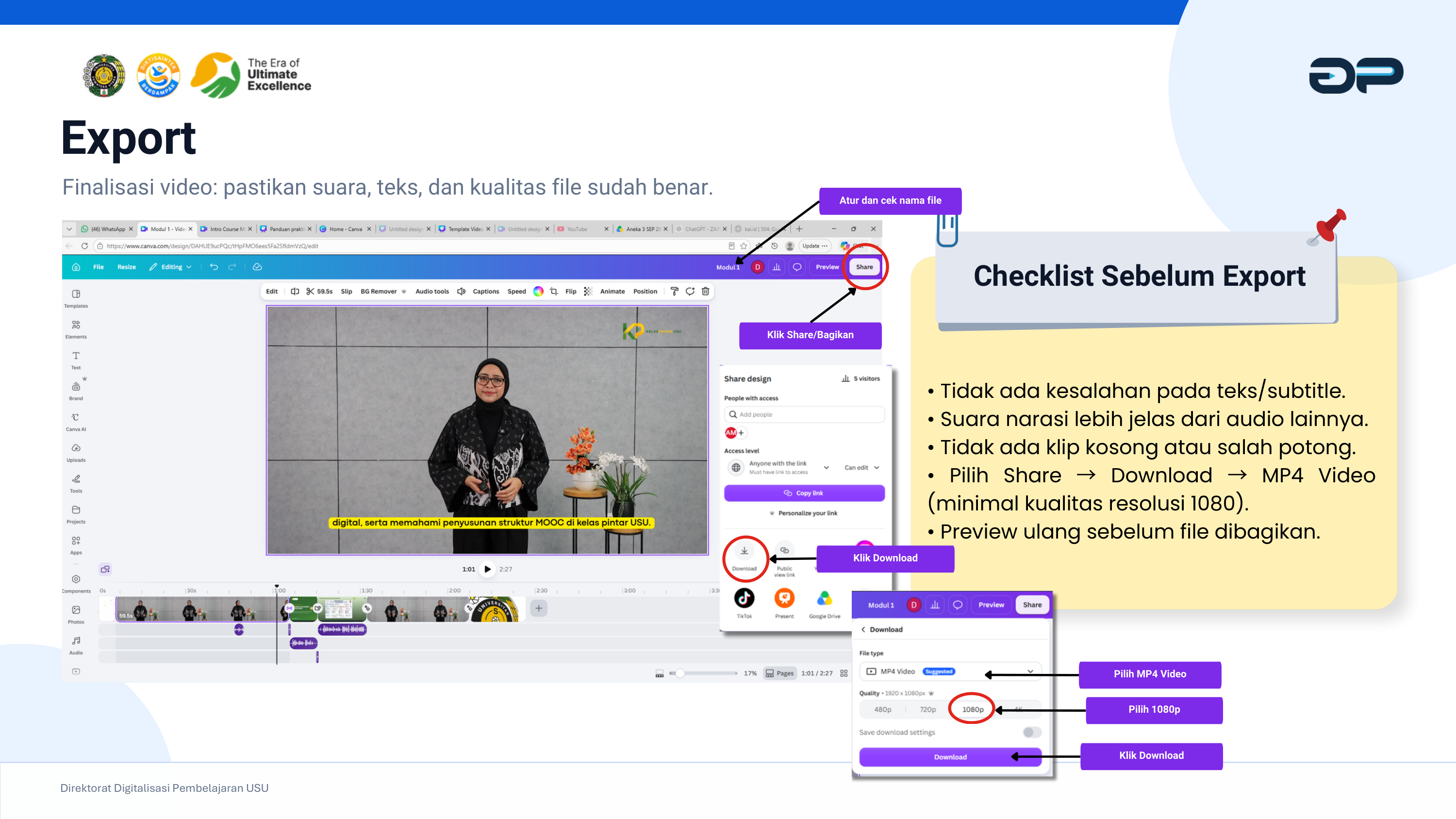Choose TikTok in the share options
This screenshot has height=819, width=1456.
tap(745, 603)
